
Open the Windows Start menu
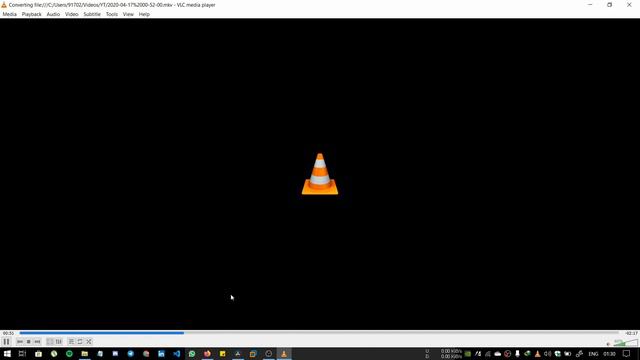pyautogui.click(x=7, y=354)
